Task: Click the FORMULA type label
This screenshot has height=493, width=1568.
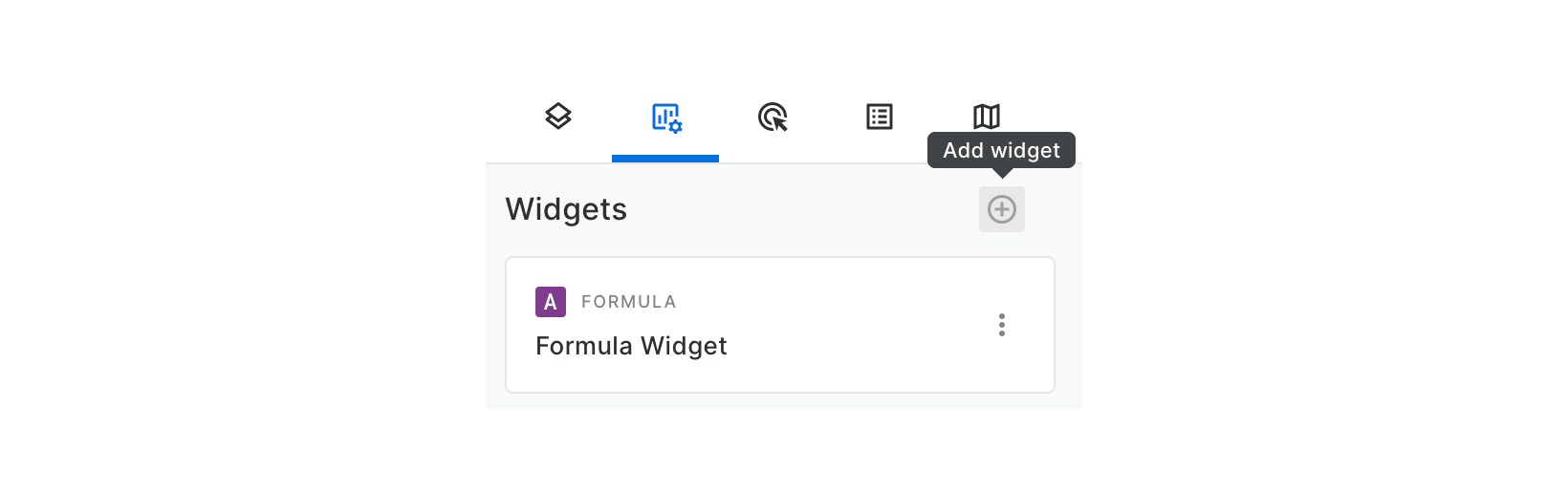Action: pos(628,302)
